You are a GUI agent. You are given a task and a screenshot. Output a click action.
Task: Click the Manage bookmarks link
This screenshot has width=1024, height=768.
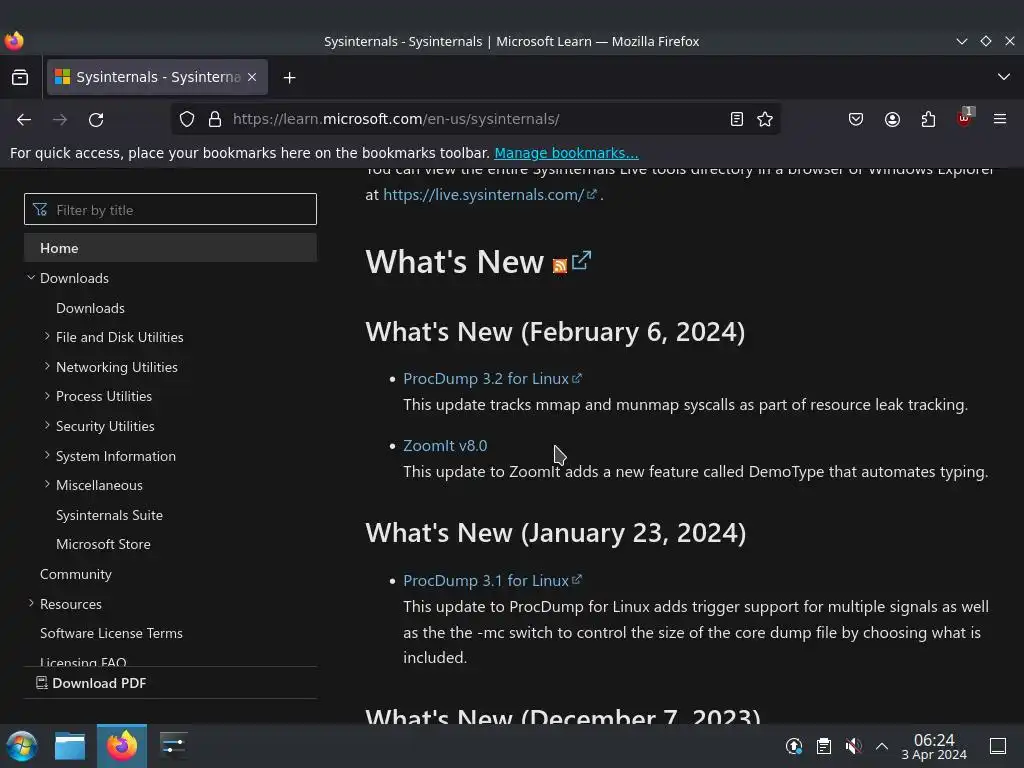566,153
